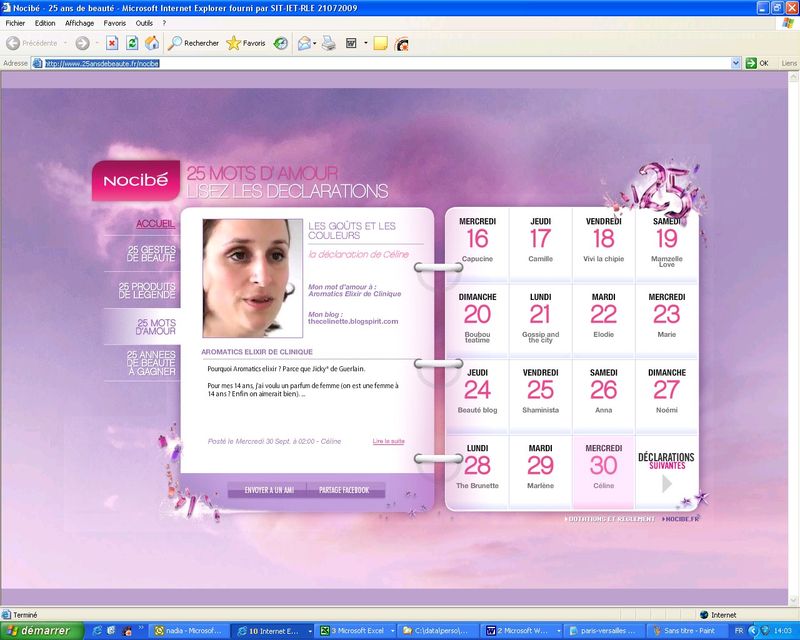Expand the Edit with Word dropdown arrow
The image size is (800, 640).
(365, 43)
